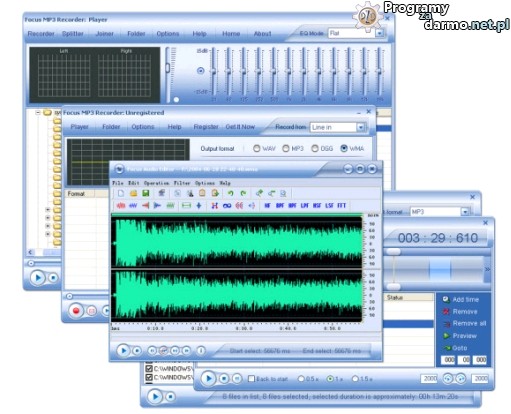
Task: Open the Record from Line in dropdown
Action: coord(360,127)
